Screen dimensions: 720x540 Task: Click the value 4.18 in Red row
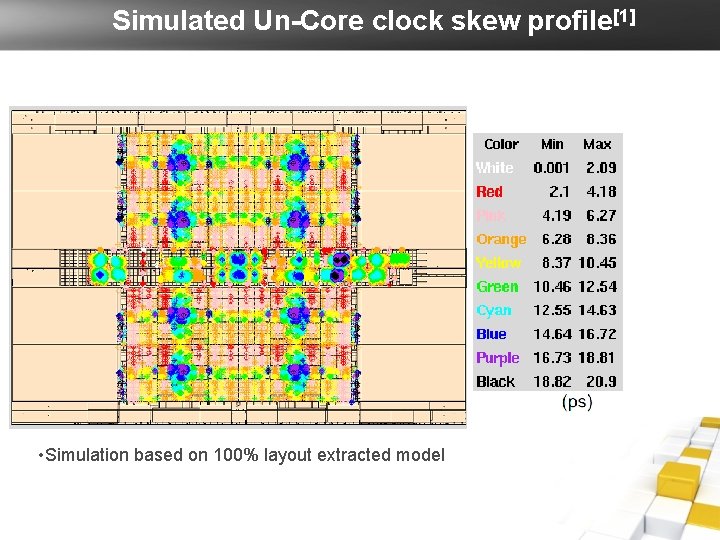click(x=601, y=191)
